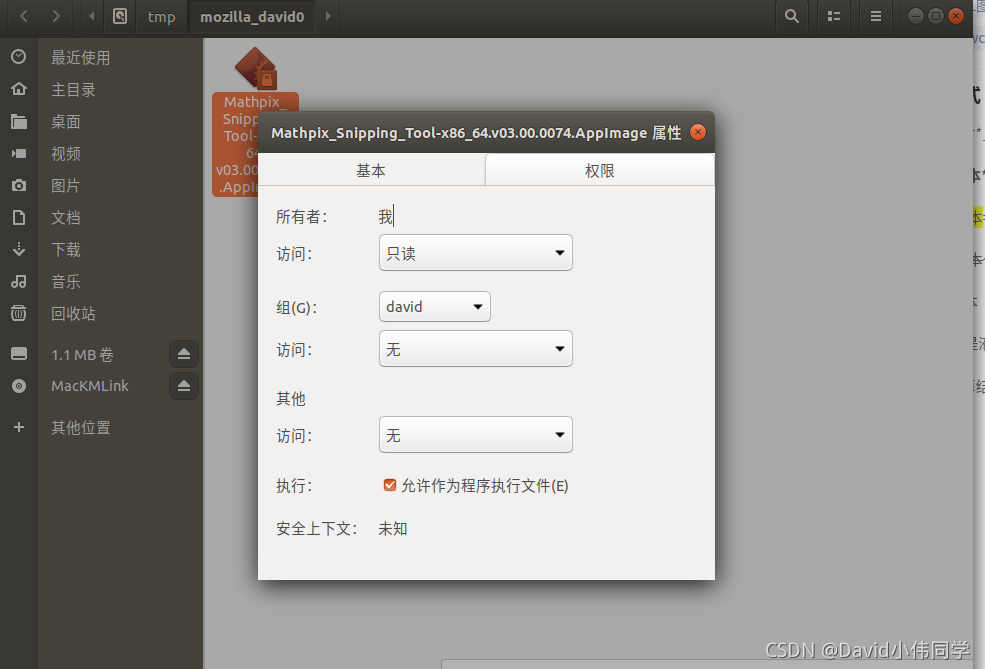Open Pictures (图片) in sidebar
This screenshot has width=985, height=669.
(x=102, y=185)
